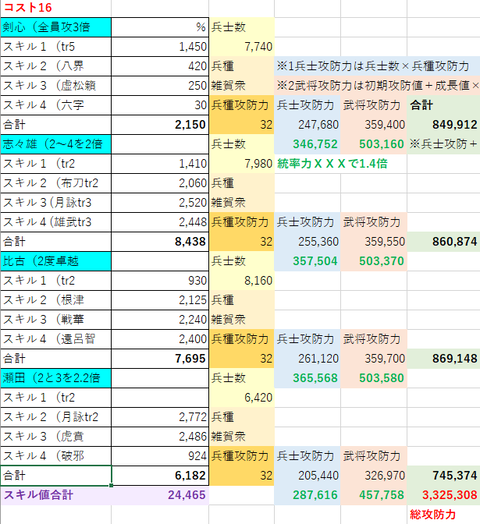Viewport: 480px width, 524px height.
Task: Select cell with value 1,450
Action: click(160, 47)
